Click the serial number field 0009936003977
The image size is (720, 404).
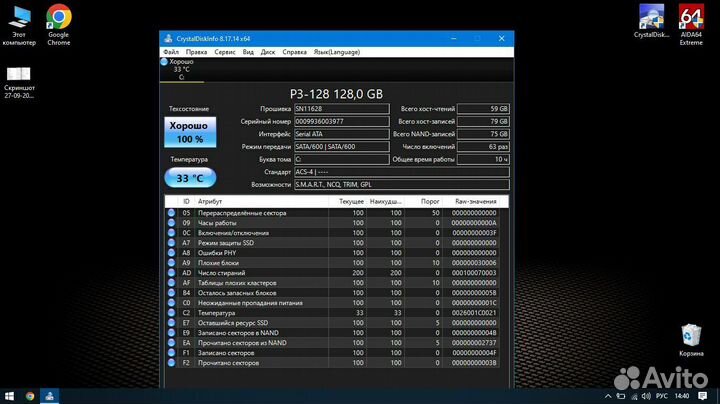pyautogui.click(x=342, y=121)
